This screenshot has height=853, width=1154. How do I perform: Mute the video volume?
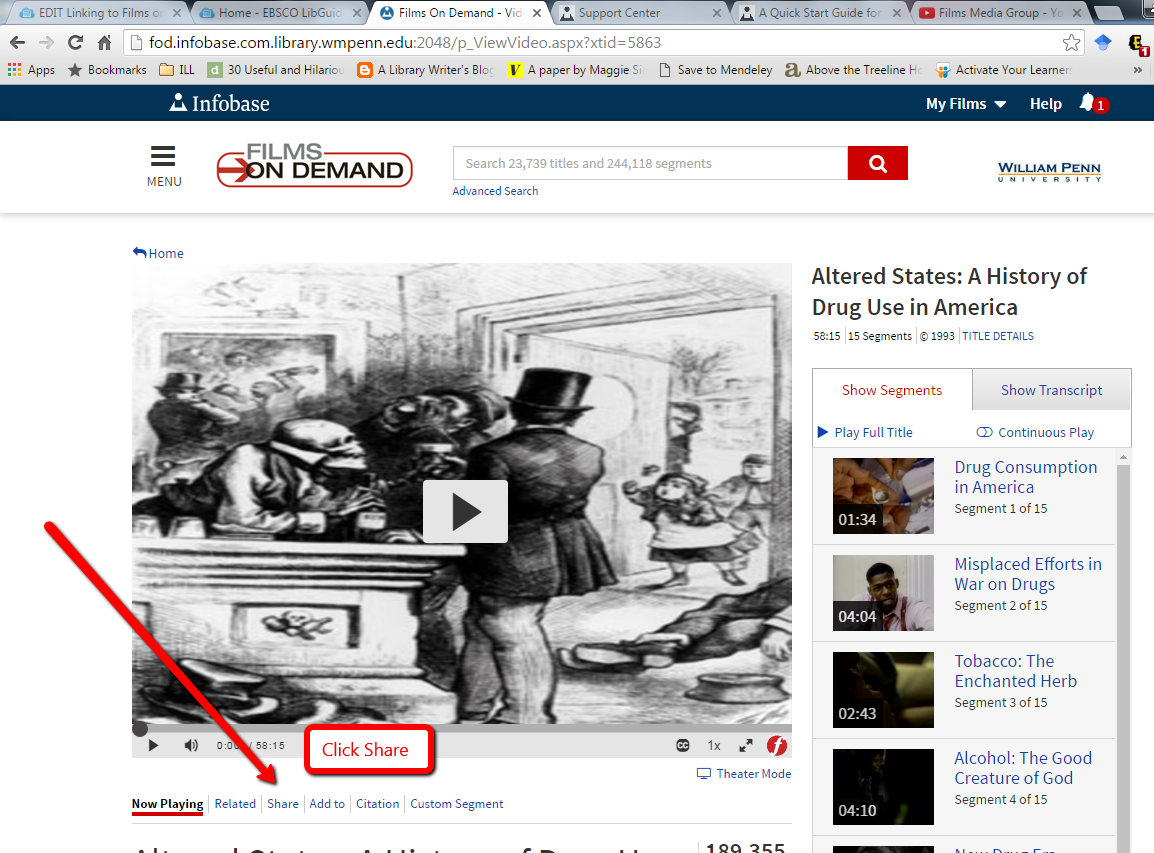pos(190,745)
